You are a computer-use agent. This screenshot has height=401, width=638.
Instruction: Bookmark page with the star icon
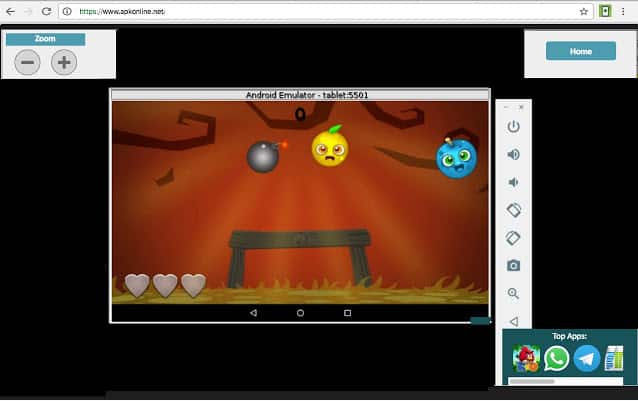pyautogui.click(x=583, y=11)
